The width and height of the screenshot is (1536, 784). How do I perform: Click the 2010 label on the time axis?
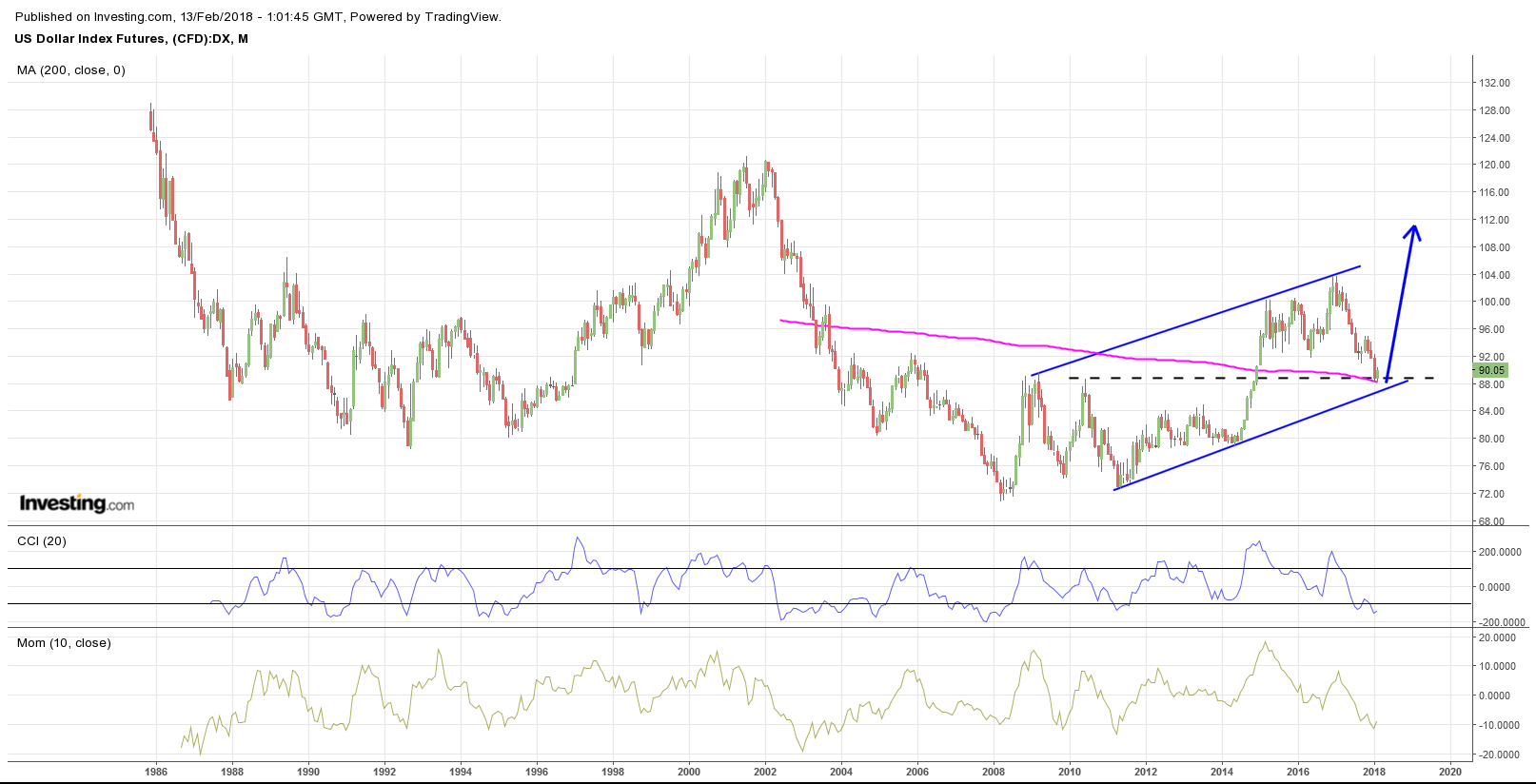click(x=1070, y=772)
